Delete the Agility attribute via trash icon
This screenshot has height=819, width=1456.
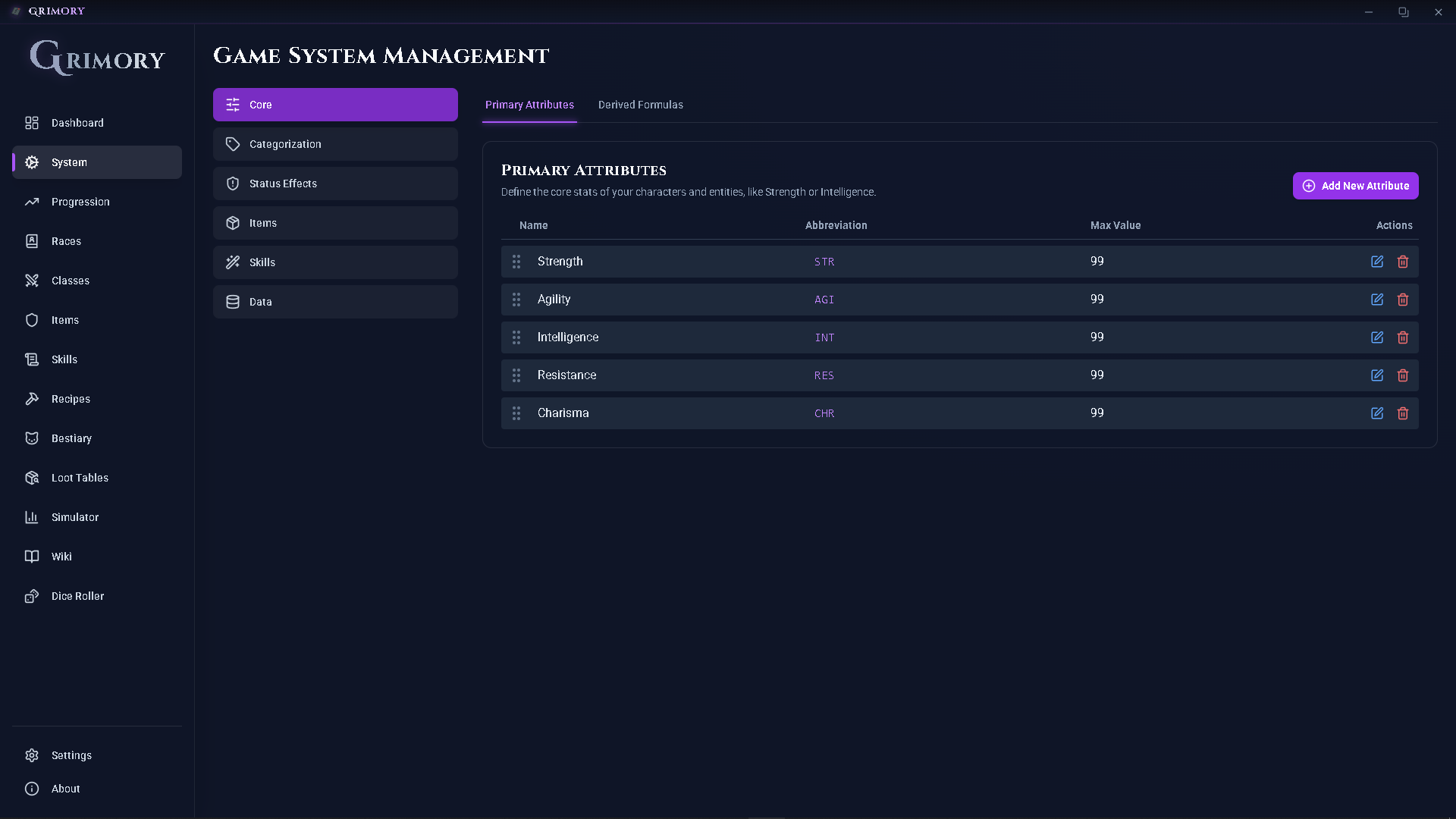pos(1403,300)
